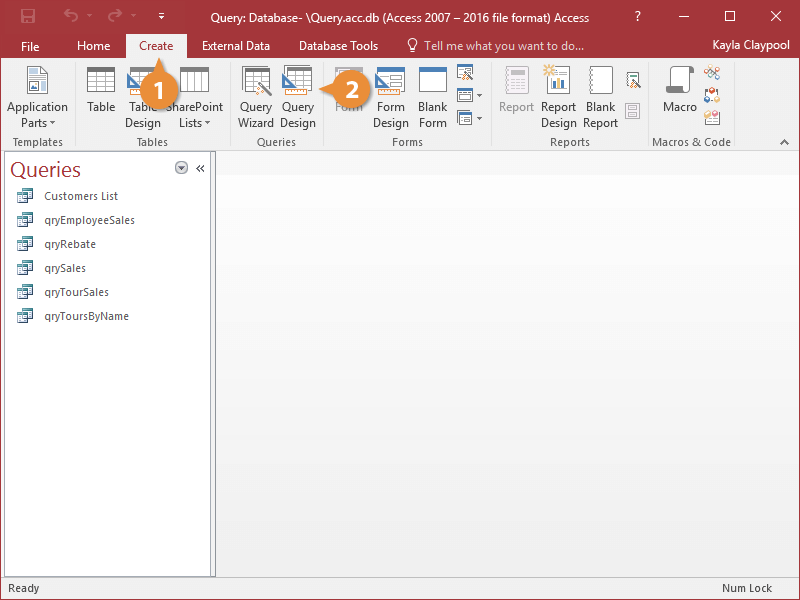Select the Customers List query
This screenshot has width=800, height=600.
click(x=81, y=196)
